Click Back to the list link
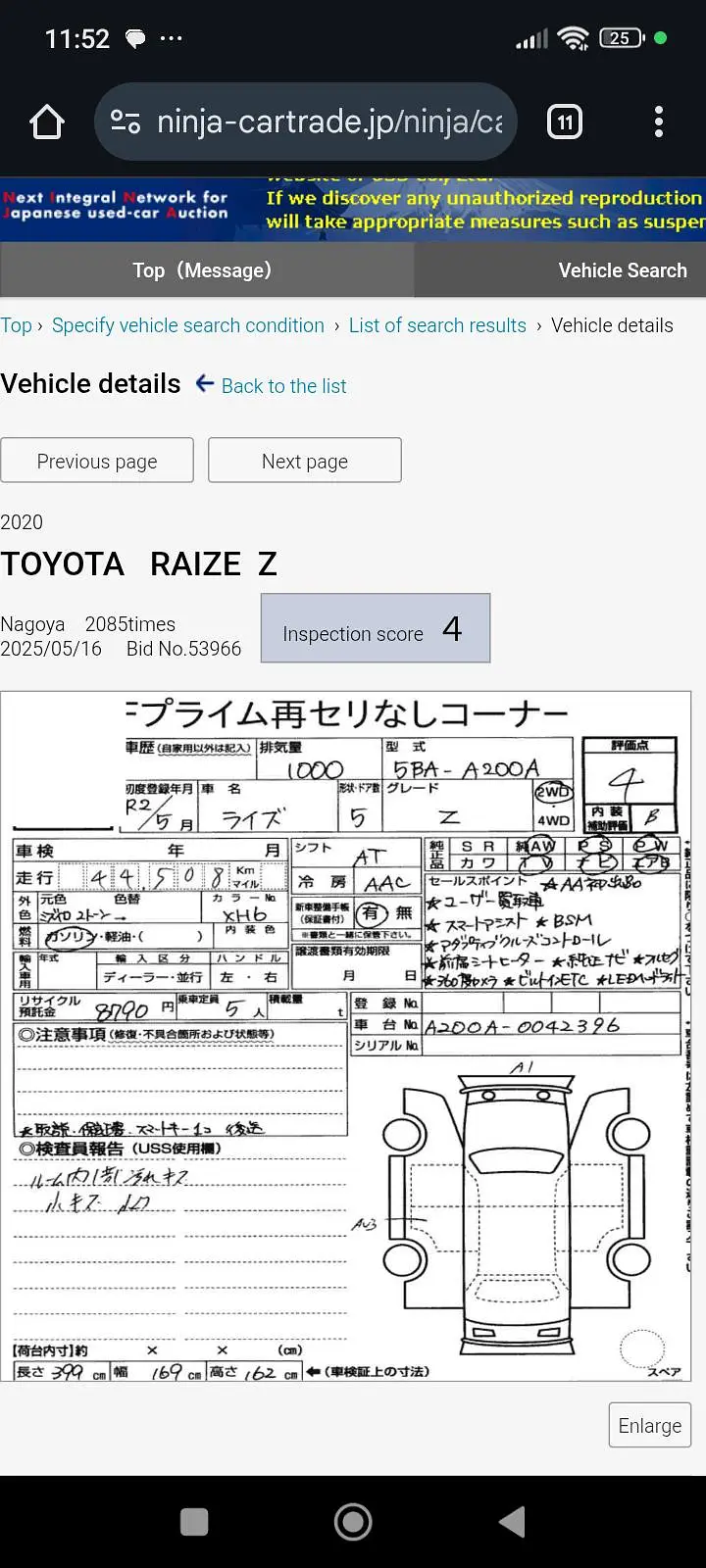 283,386
